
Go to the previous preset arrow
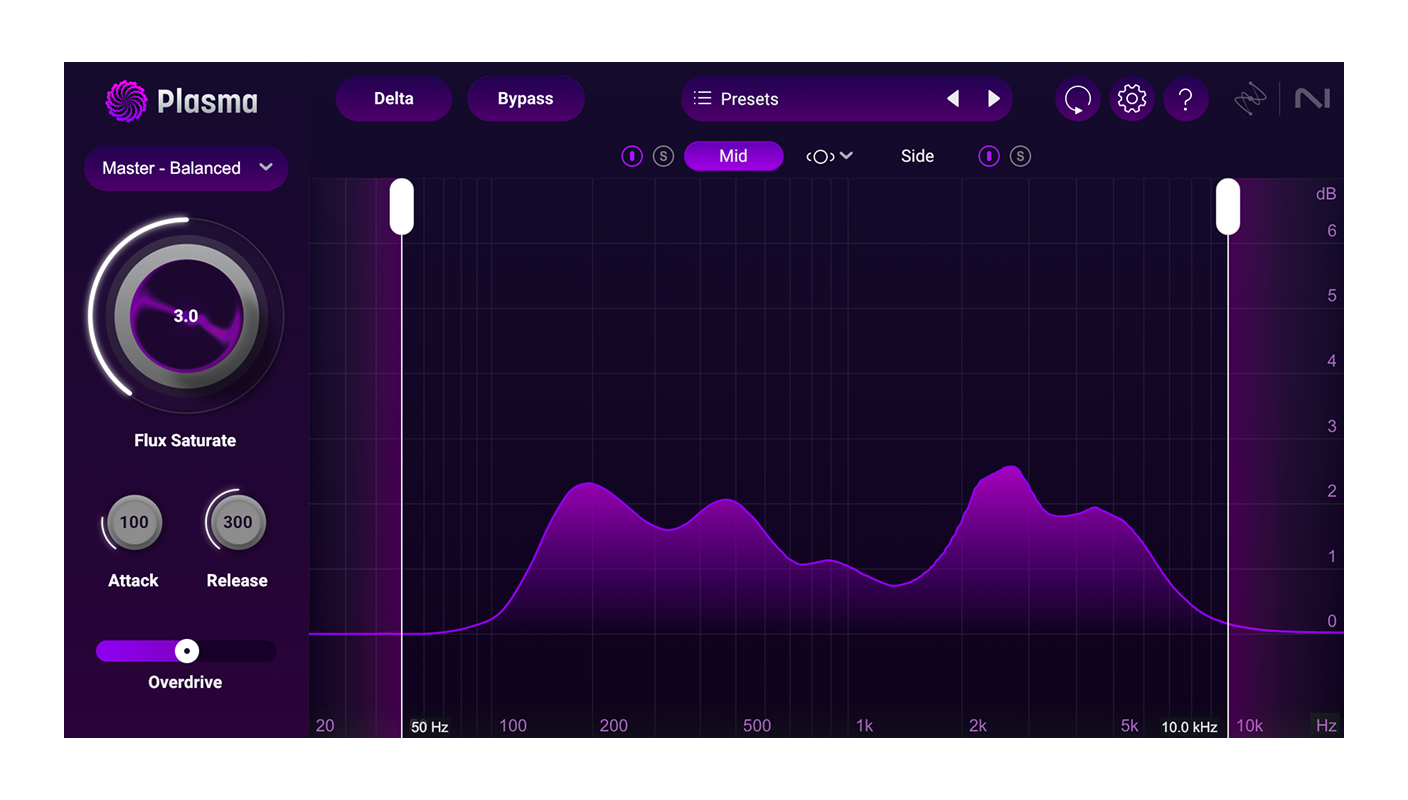953,99
